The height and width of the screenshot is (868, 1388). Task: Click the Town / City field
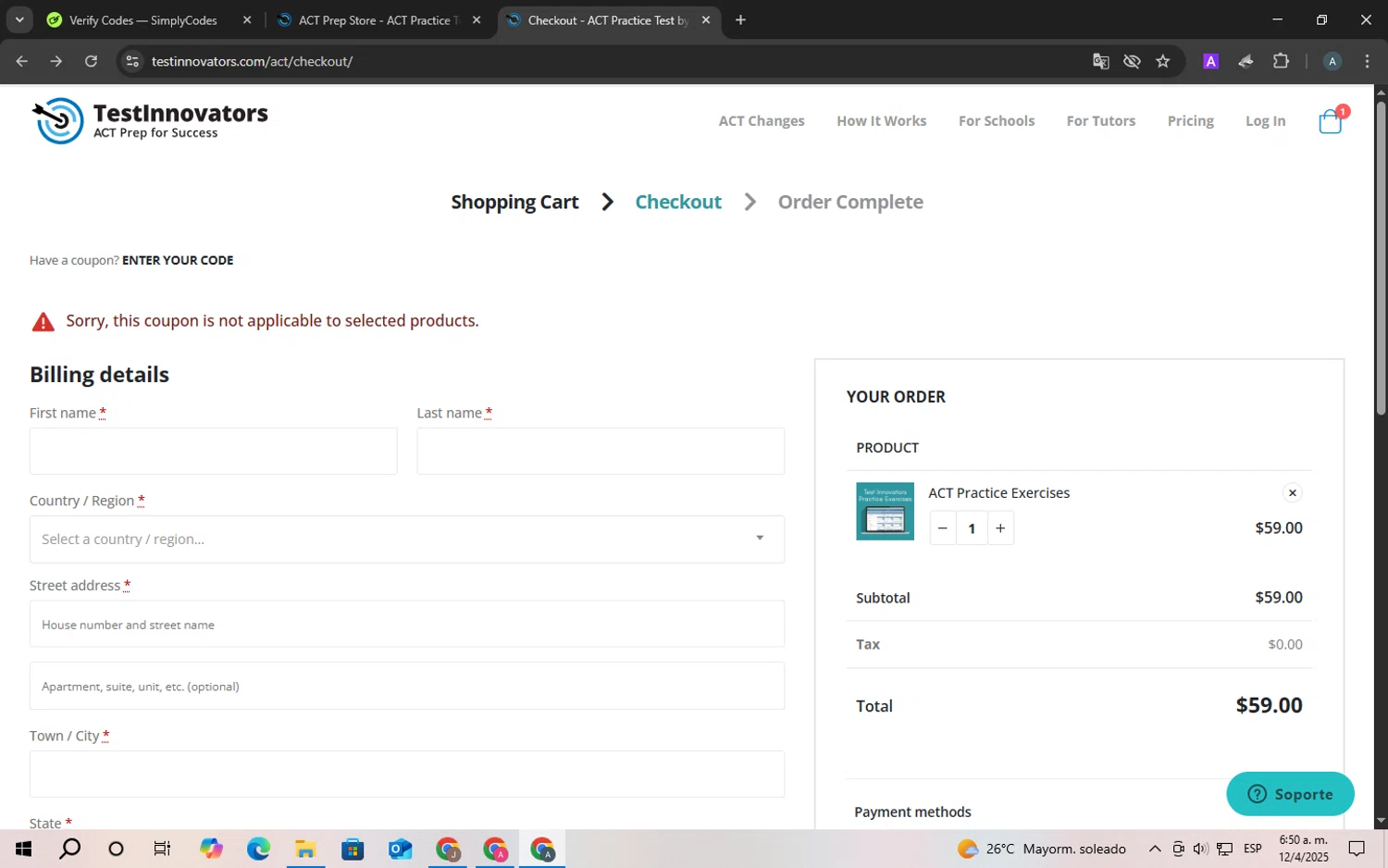pyautogui.click(x=407, y=774)
